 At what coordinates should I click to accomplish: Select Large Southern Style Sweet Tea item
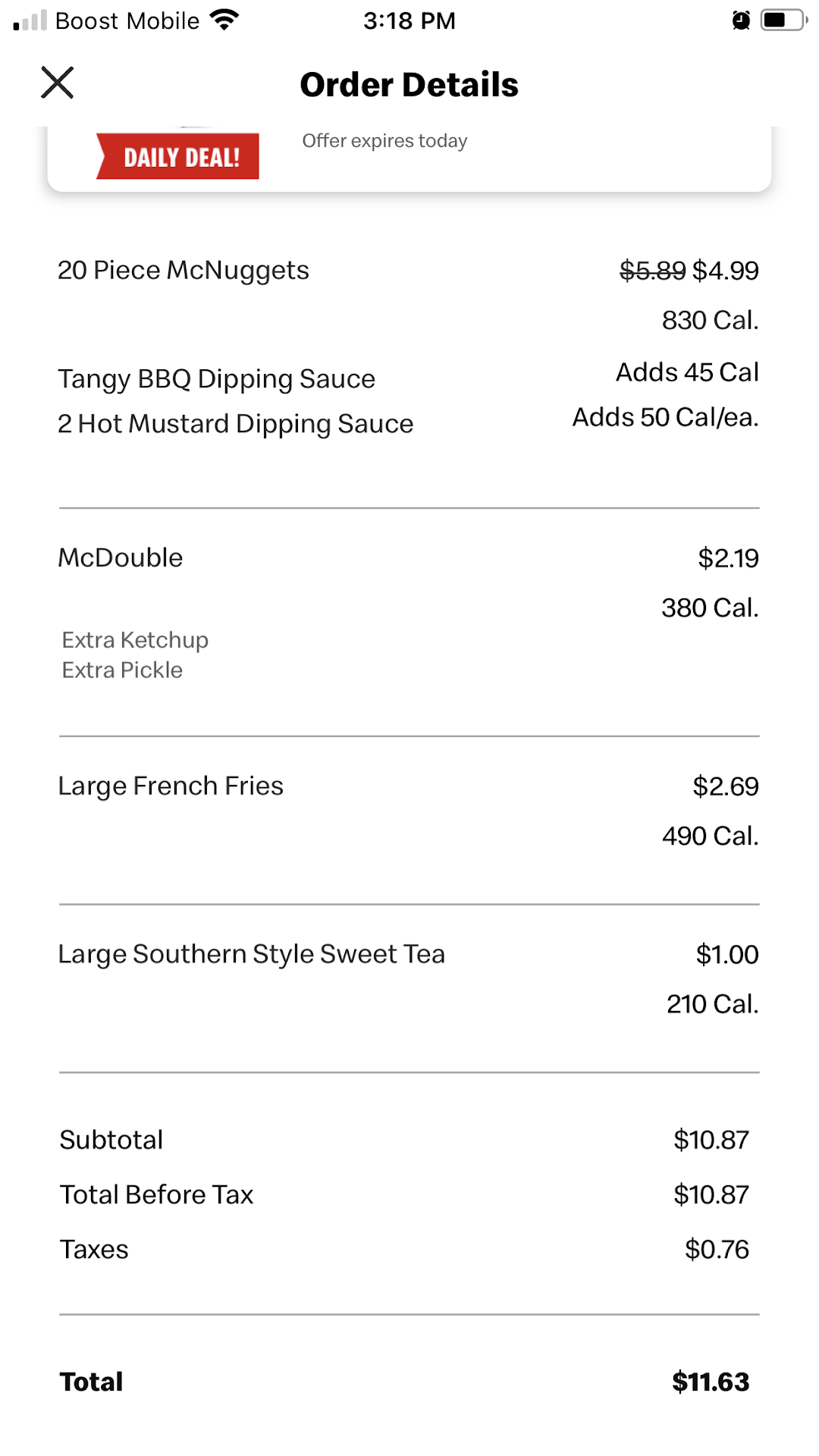point(252,954)
